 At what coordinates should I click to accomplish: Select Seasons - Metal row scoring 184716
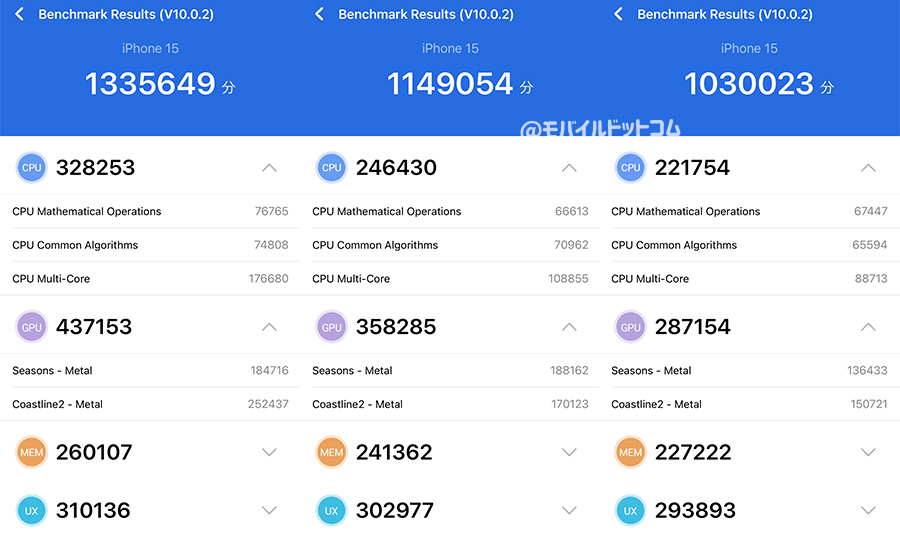150,371
